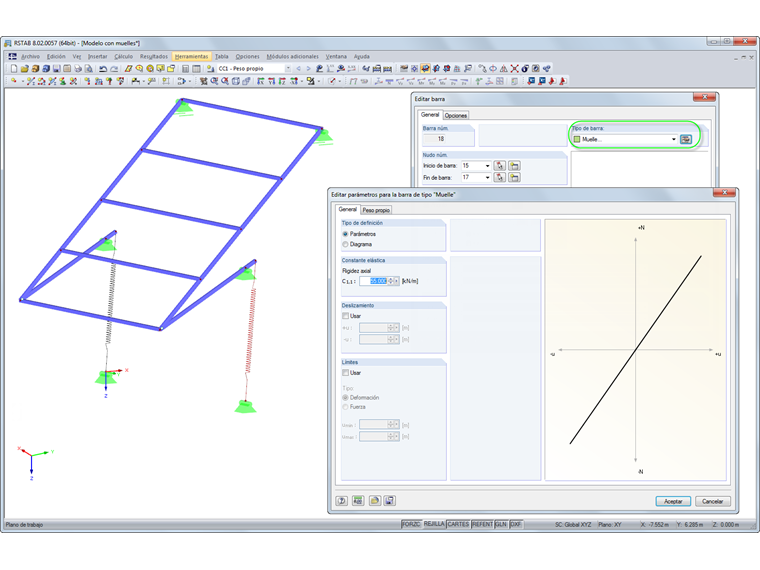Click the Print icon in toolbar
Screen dimensions: 760x570
pos(78,69)
